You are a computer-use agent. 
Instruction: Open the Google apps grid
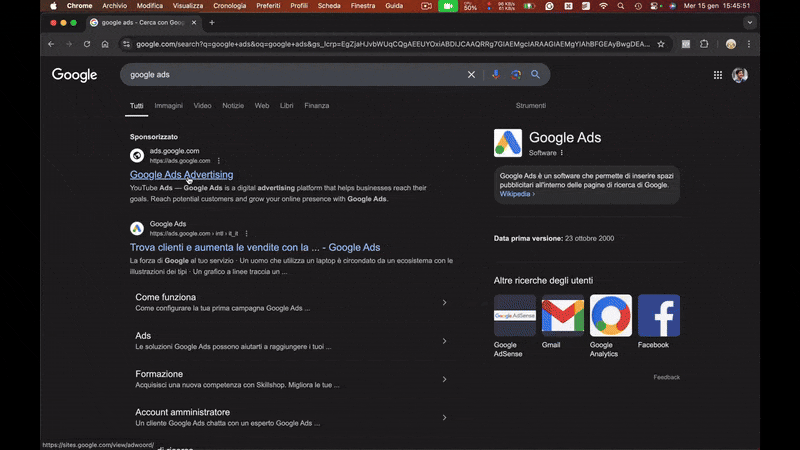point(717,75)
